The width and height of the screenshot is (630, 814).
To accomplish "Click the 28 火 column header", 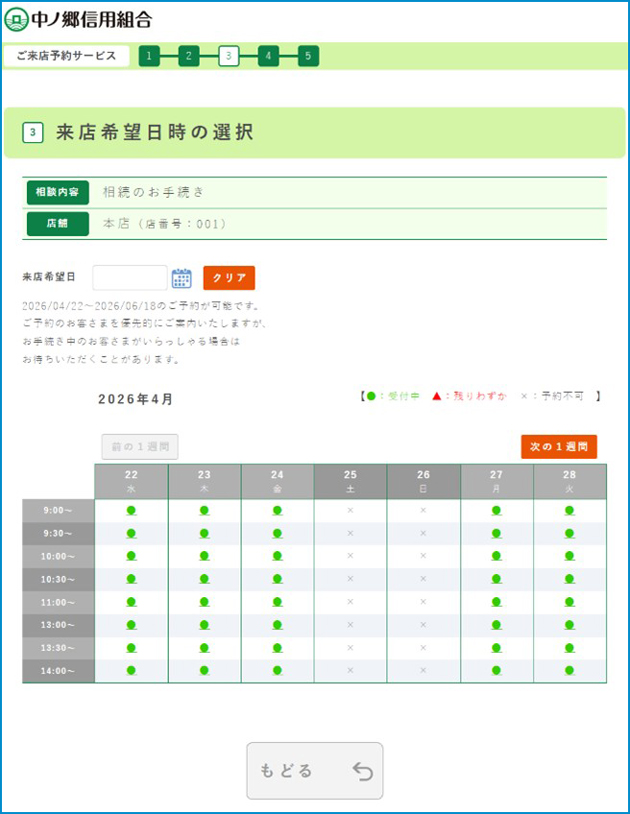I will [x=570, y=481].
